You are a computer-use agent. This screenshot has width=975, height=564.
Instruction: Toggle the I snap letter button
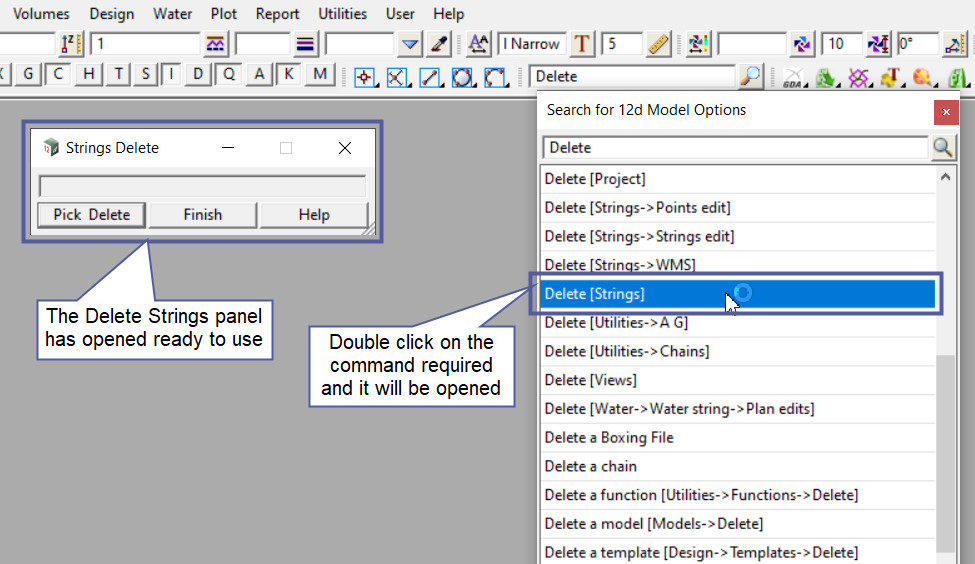(x=173, y=74)
